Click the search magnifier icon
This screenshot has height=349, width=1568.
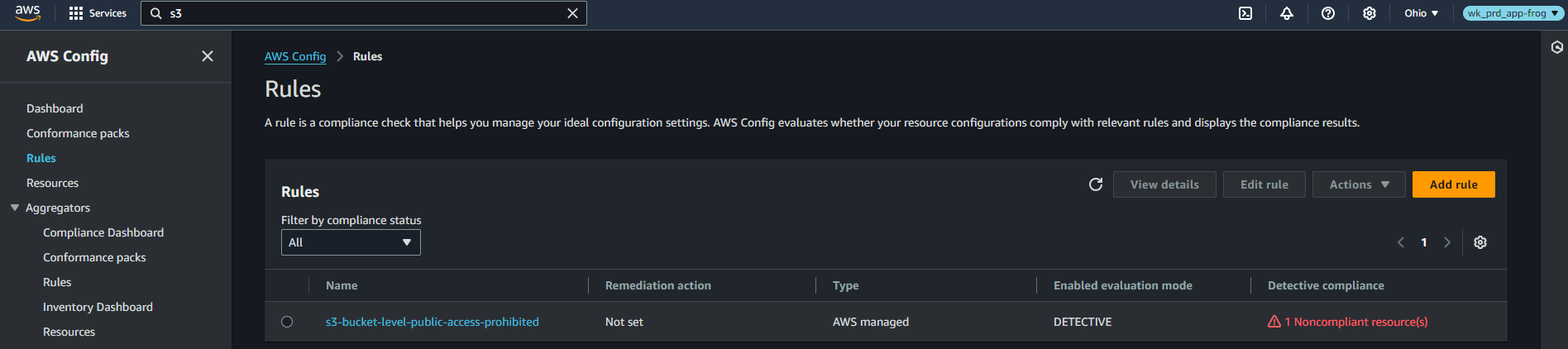point(155,13)
